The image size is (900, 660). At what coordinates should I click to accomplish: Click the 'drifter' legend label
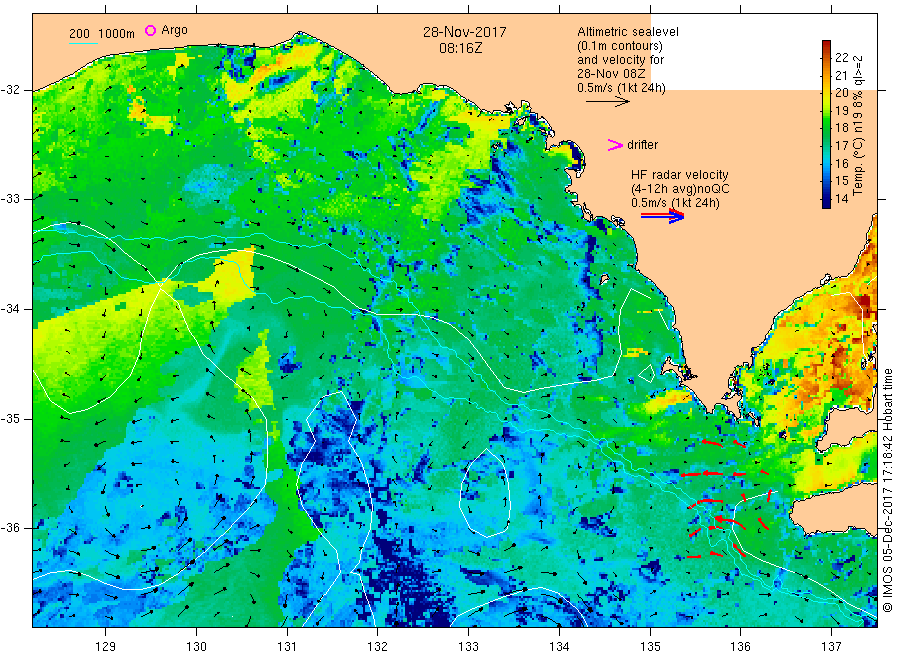pyautogui.click(x=642, y=145)
